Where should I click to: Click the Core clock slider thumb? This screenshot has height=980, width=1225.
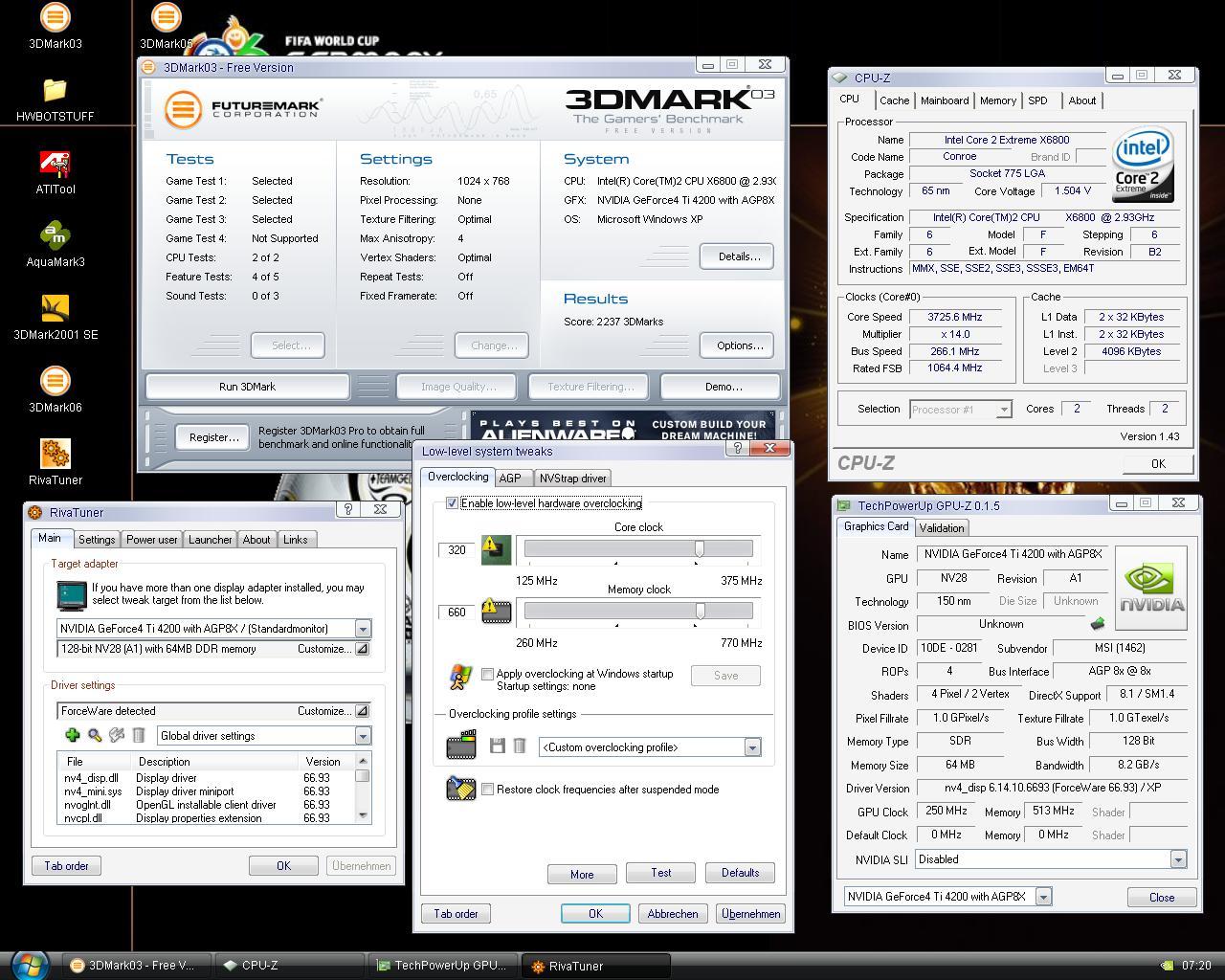coord(700,548)
